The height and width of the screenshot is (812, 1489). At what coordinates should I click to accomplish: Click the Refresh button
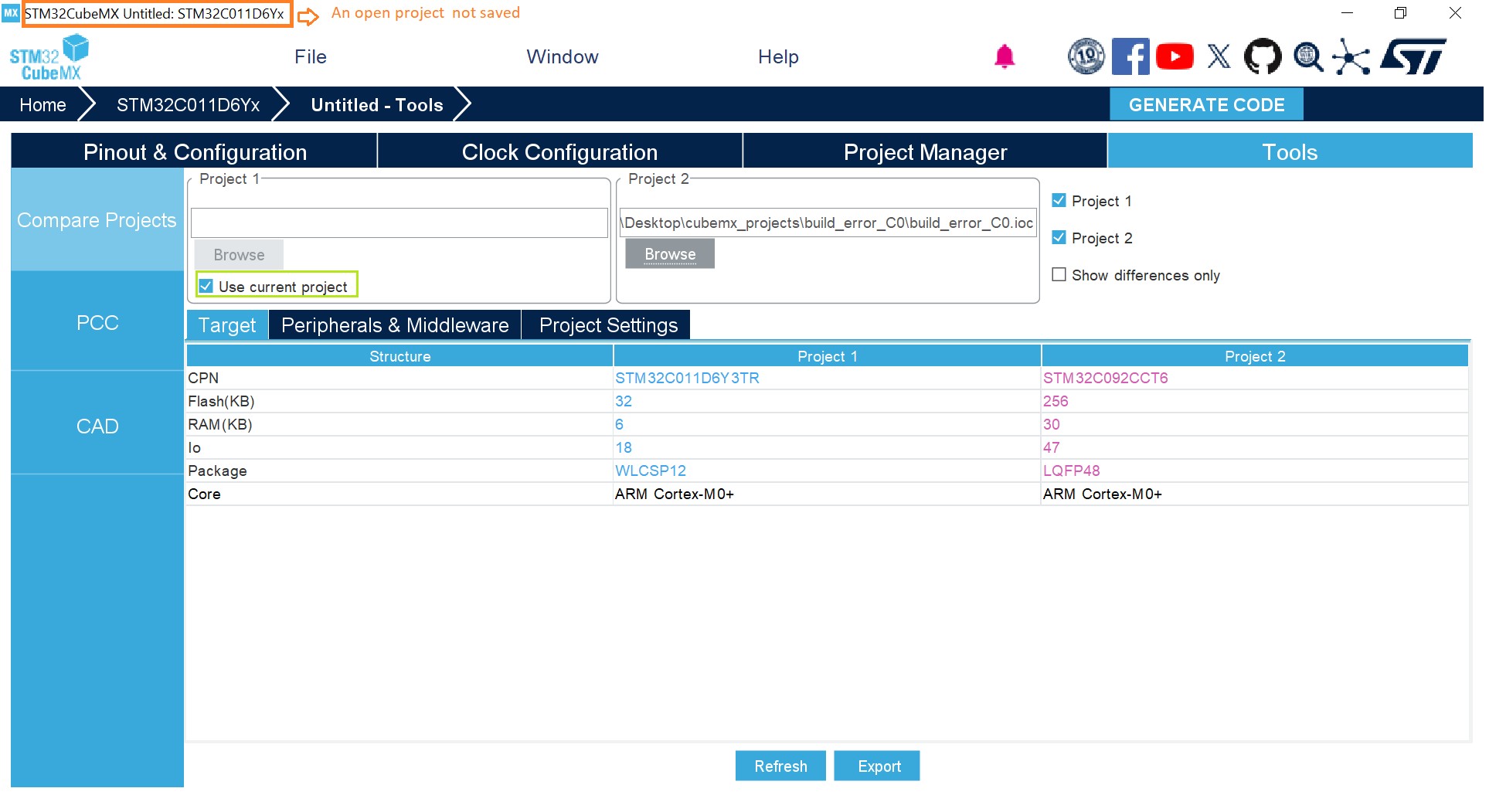coord(780,766)
